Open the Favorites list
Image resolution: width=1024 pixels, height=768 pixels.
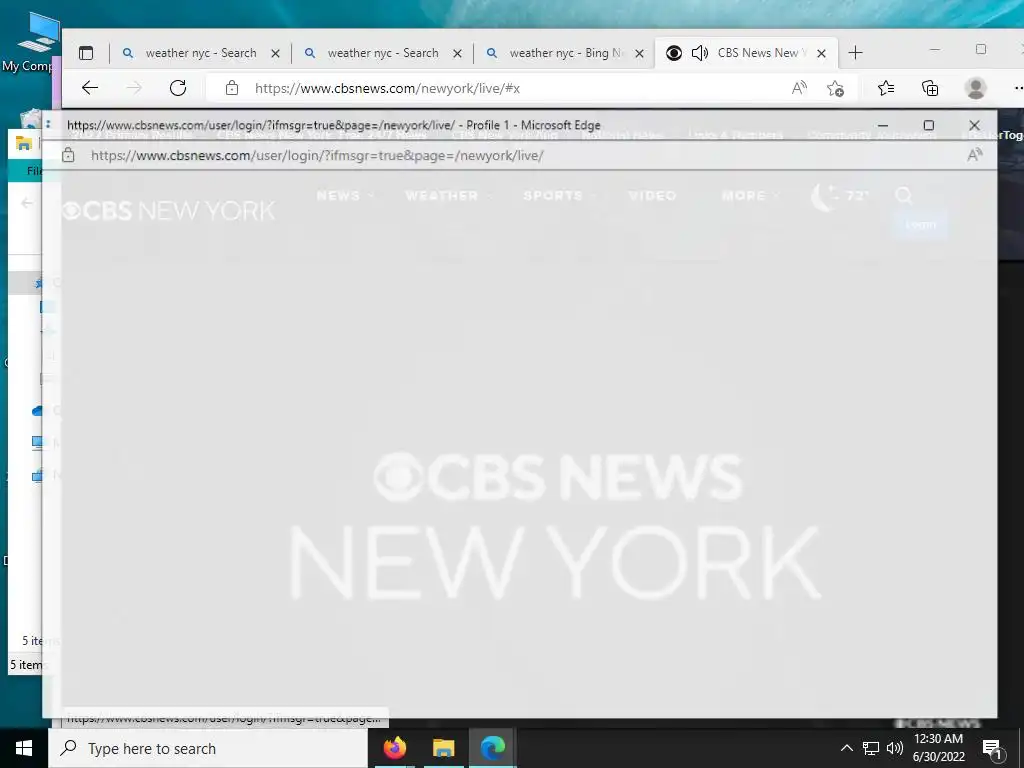pos(886,88)
